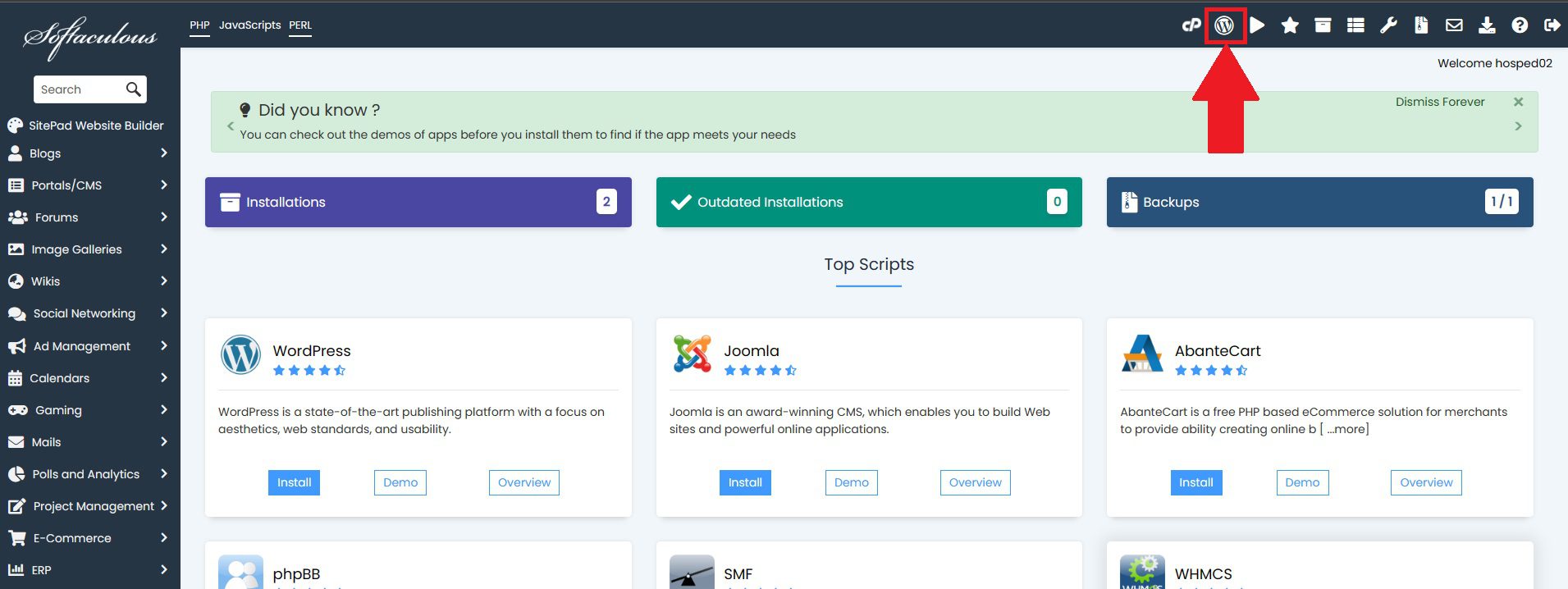The height and width of the screenshot is (589, 1568).
Task: Open the email settings envelope icon
Action: [1454, 25]
